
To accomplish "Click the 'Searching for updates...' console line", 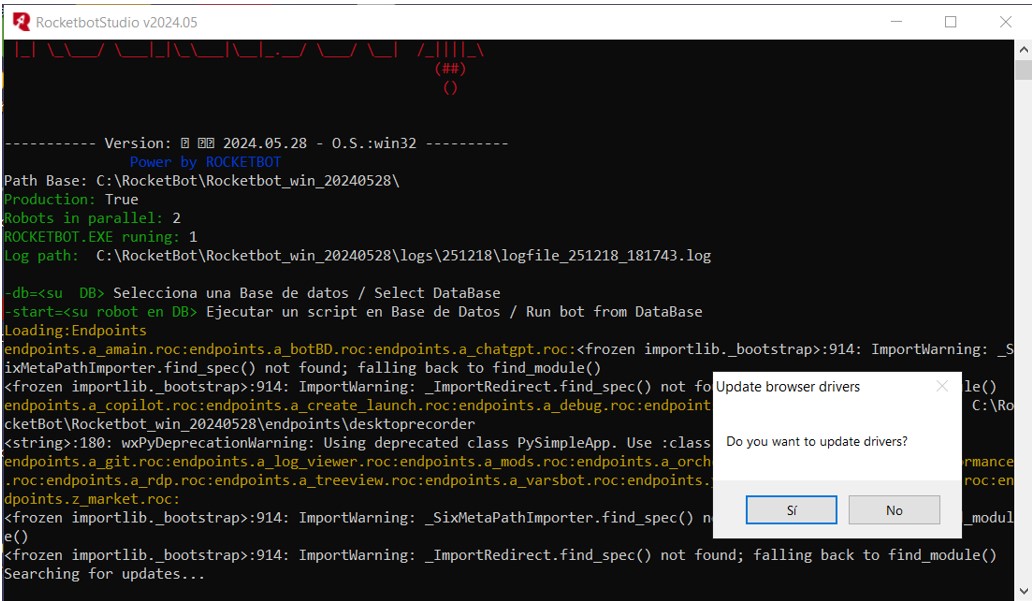I will 104,574.
